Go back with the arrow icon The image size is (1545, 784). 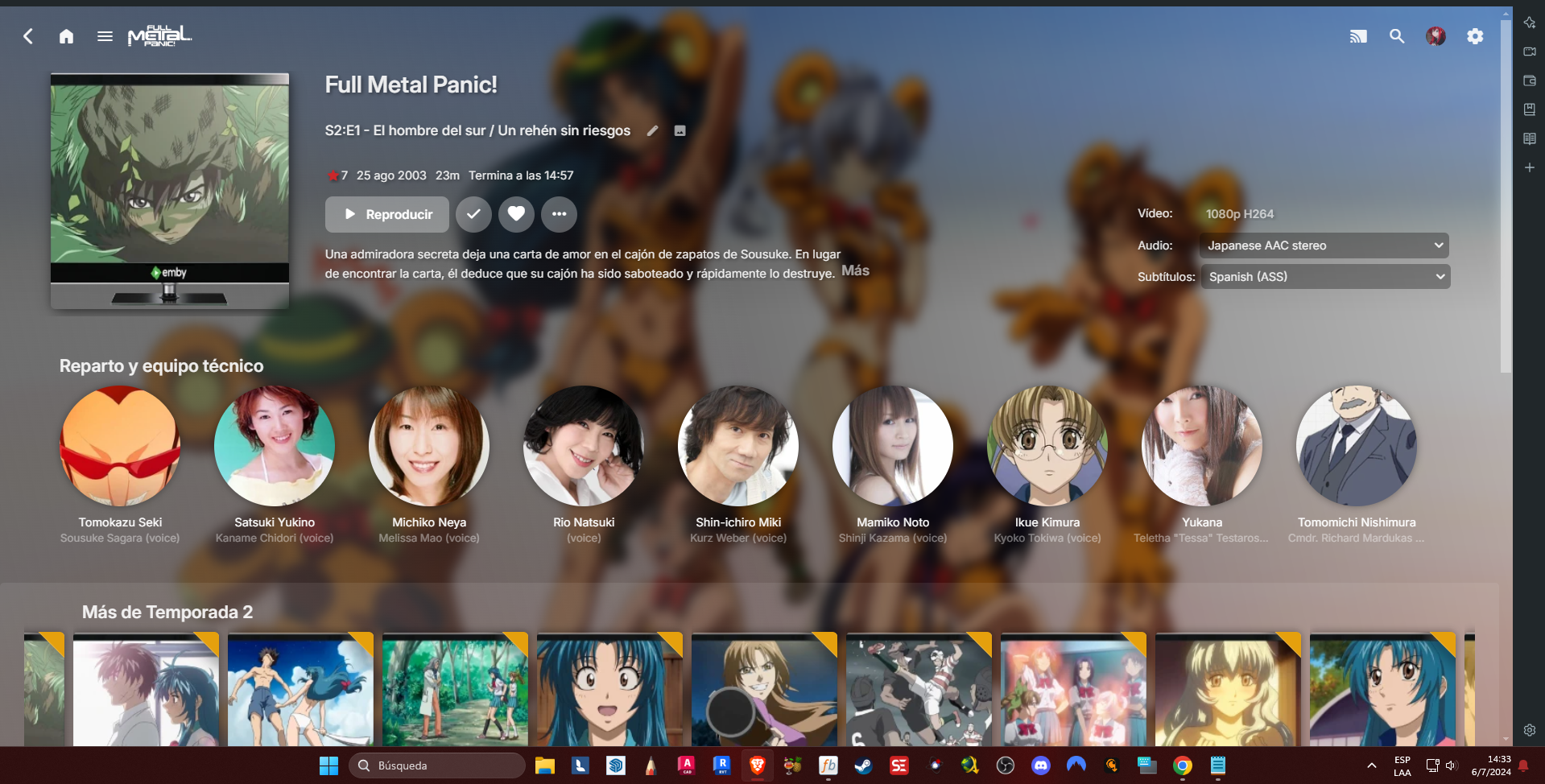tap(28, 36)
